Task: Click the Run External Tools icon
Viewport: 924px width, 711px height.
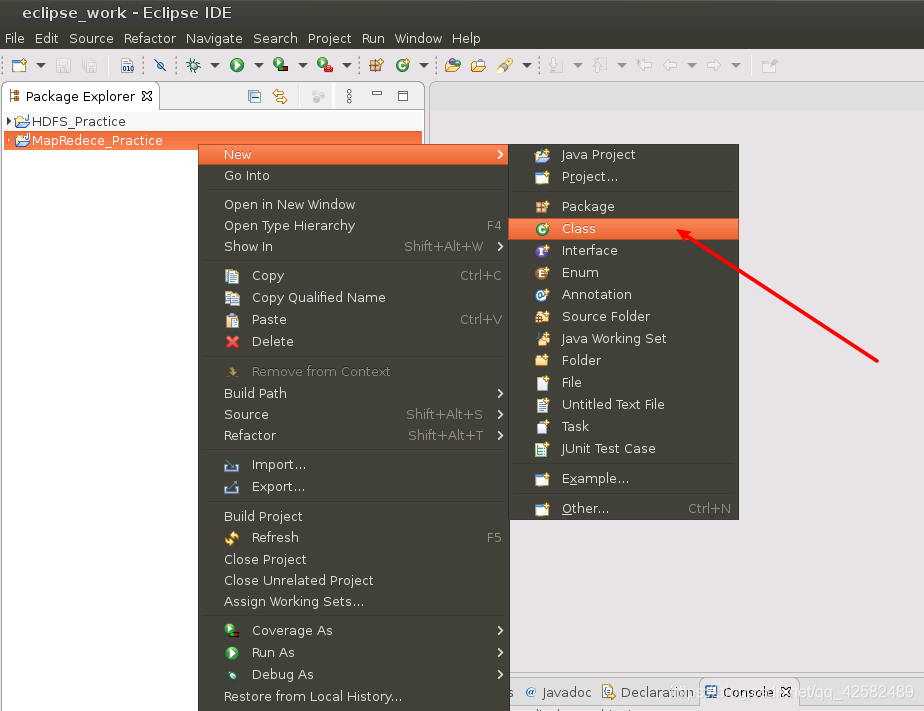Action: coord(325,65)
